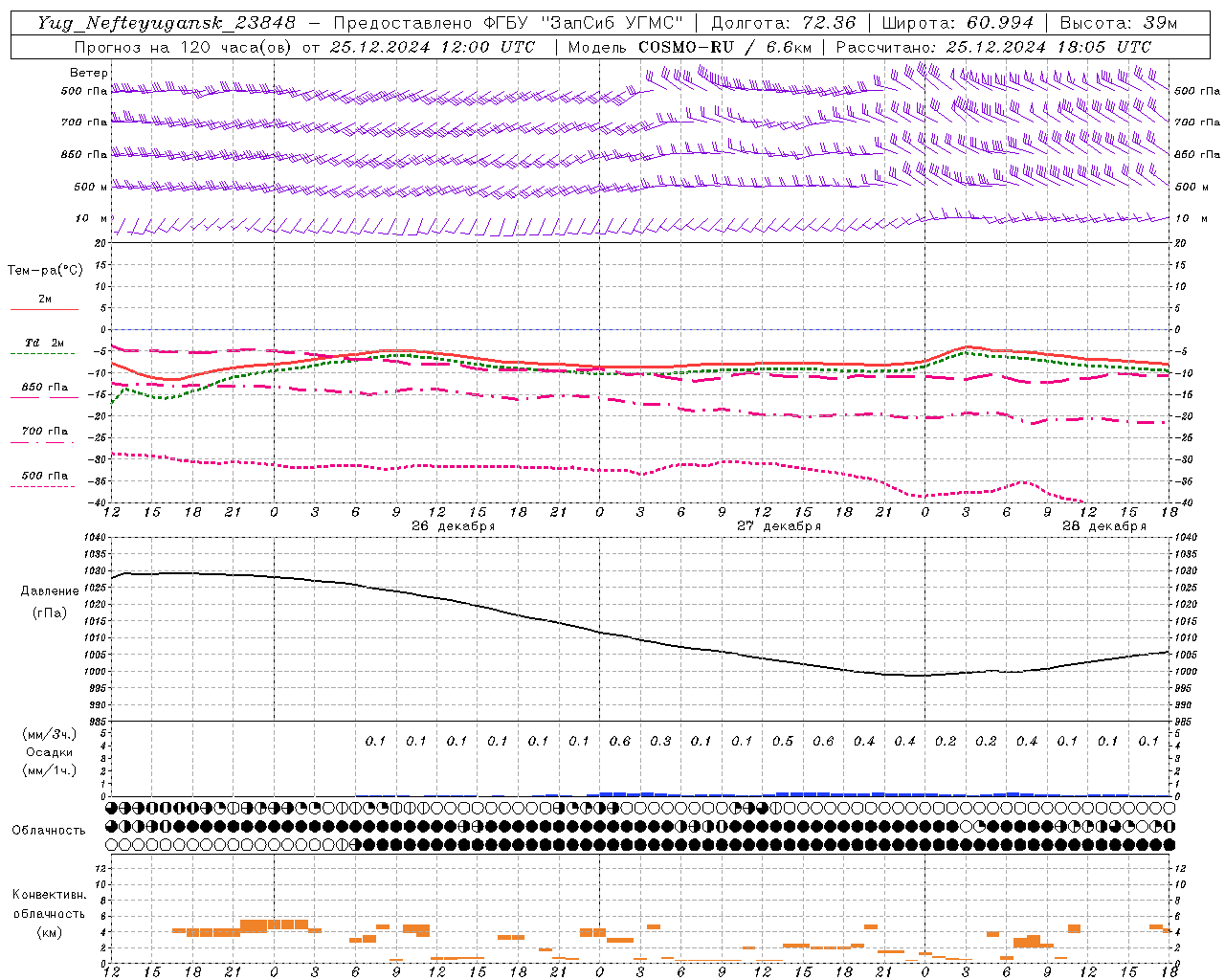Select the elevation text Высота: 39м
Screen dimensions: 1225x980
click(x=1119, y=23)
